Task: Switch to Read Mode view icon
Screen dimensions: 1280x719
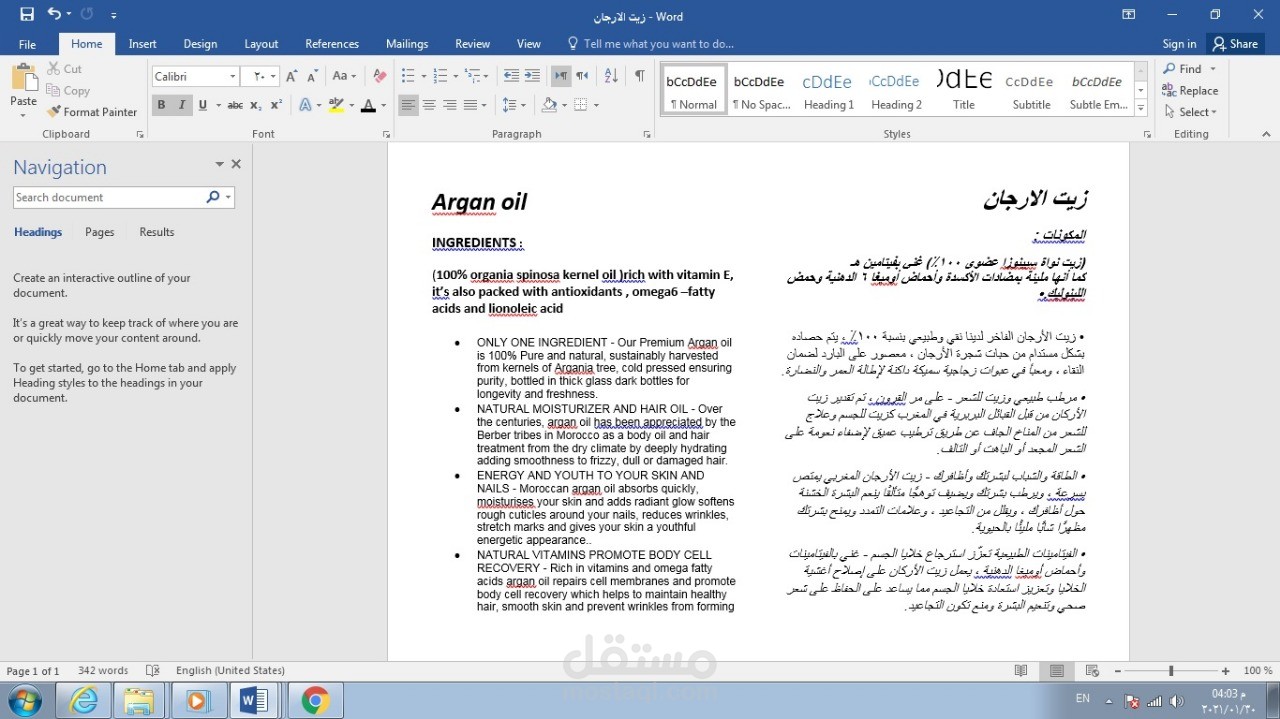Action: tap(1021, 670)
